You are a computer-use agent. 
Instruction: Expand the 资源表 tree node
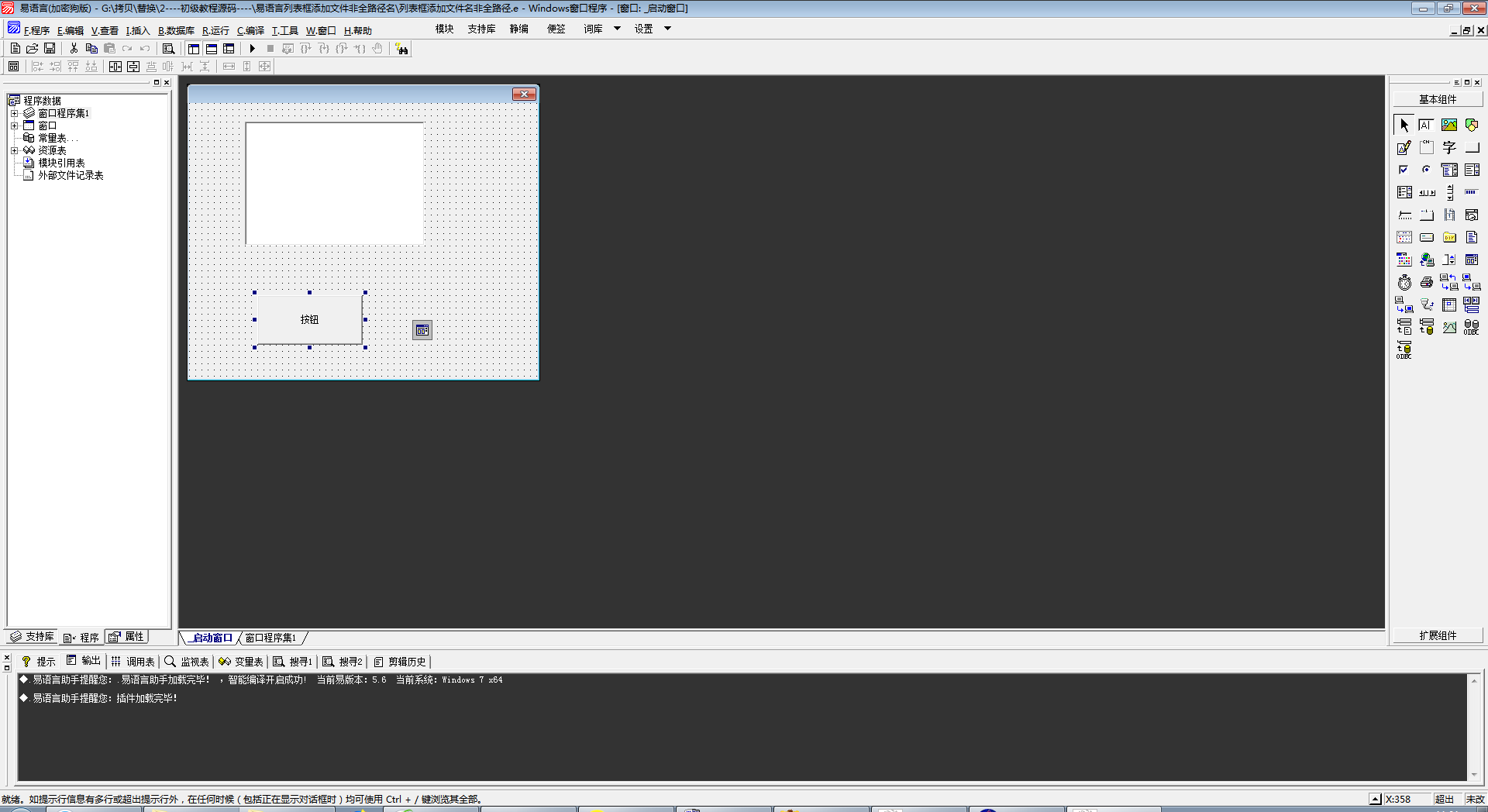14,150
